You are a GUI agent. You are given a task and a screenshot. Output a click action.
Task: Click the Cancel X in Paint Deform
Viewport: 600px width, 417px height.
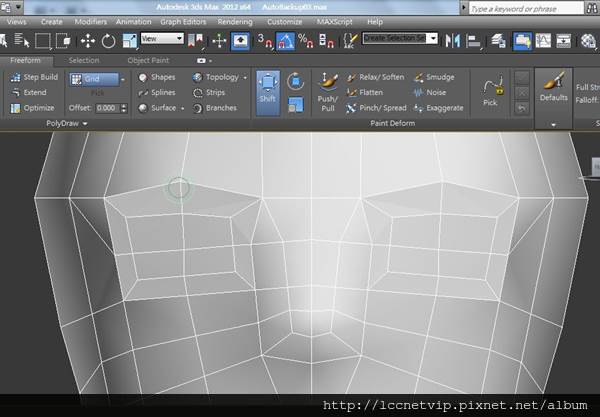[522, 93]
